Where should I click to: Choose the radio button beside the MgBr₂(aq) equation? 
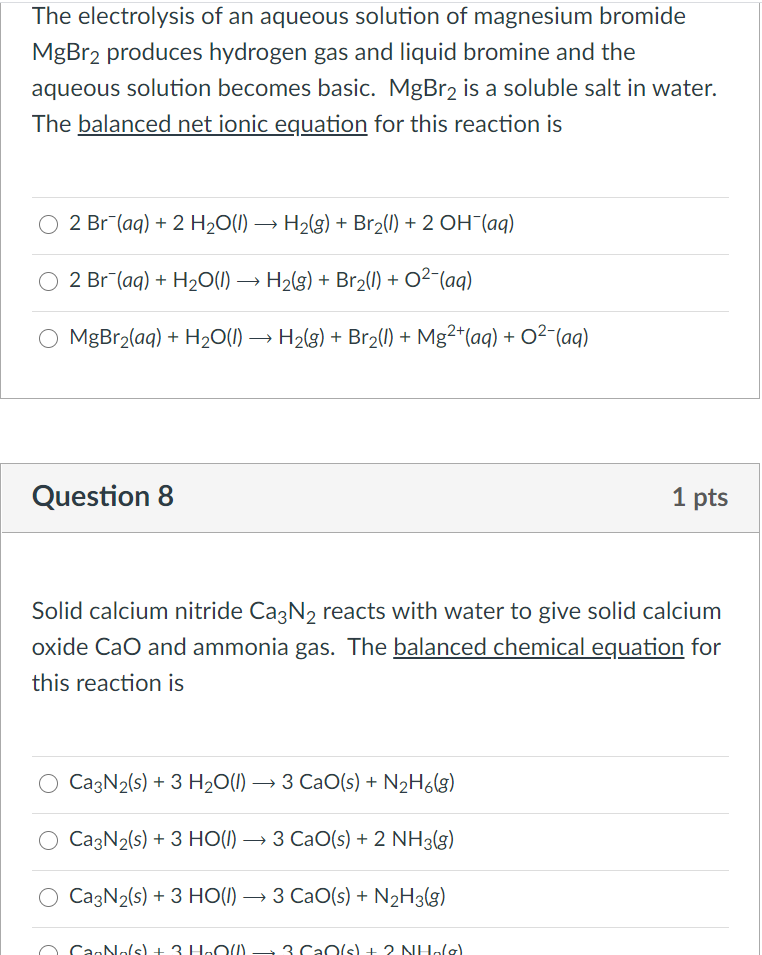pos(49,338)
